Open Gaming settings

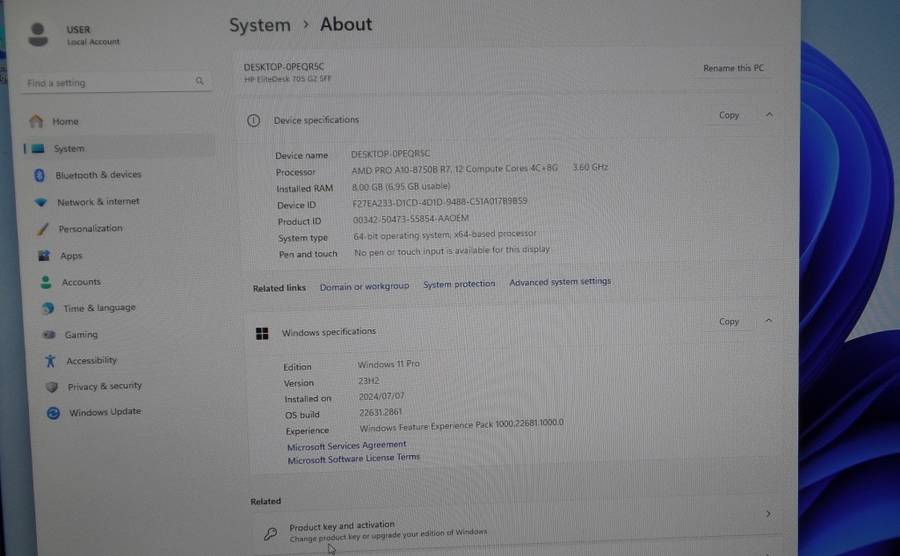[81, 335]
